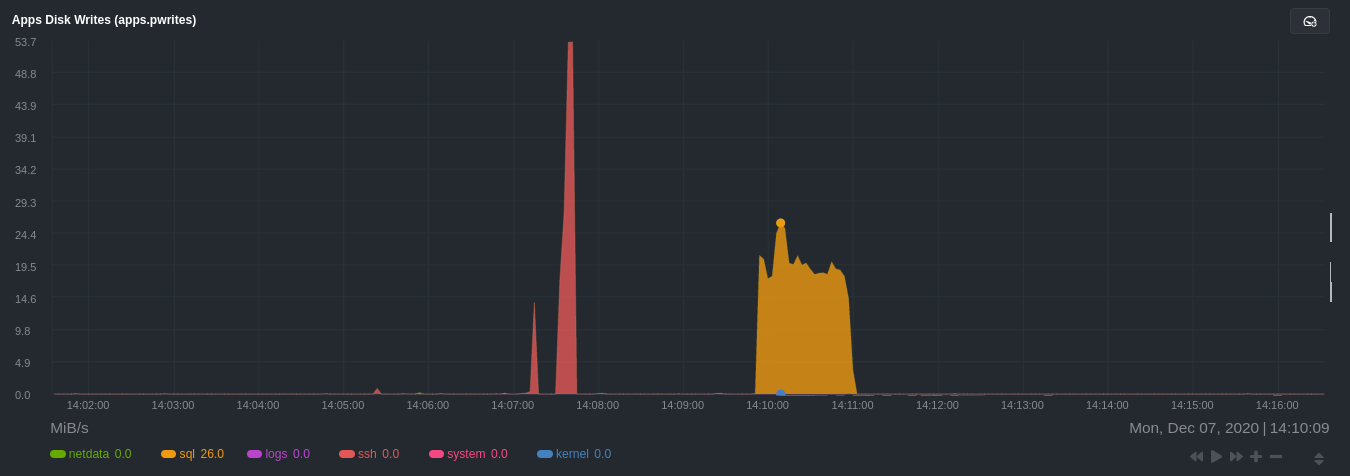
Task: Click the orange sql peak marker dot
Action: tap(781, 223)
